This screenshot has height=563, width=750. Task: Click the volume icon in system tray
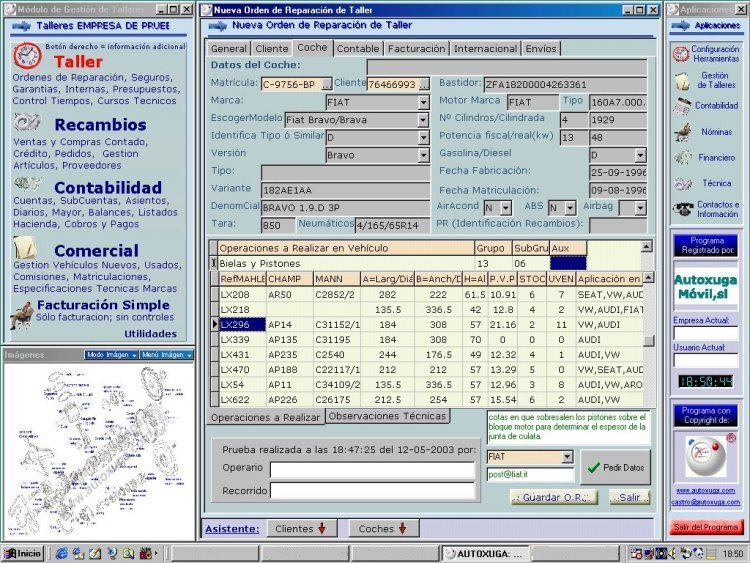click(x=672, y=554)
